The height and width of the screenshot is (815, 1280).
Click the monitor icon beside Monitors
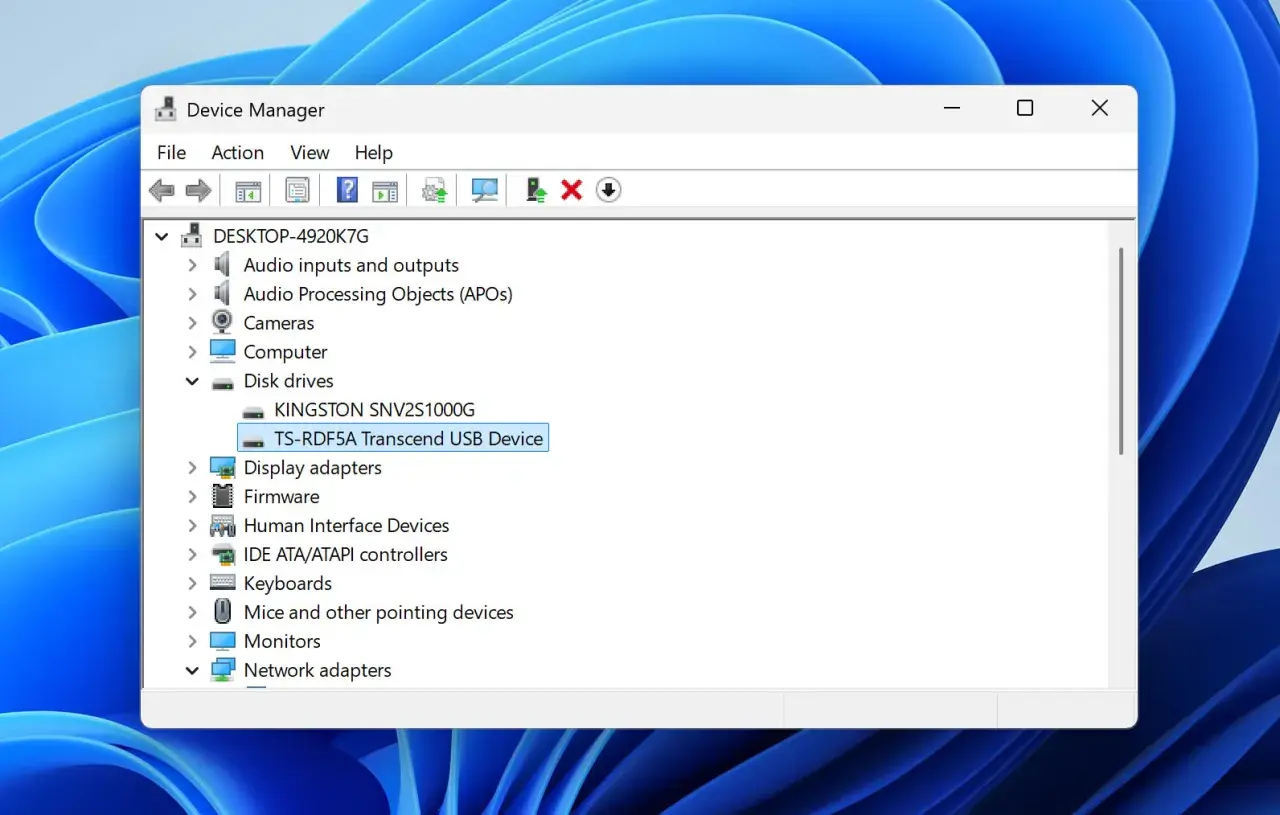point(222,640)
